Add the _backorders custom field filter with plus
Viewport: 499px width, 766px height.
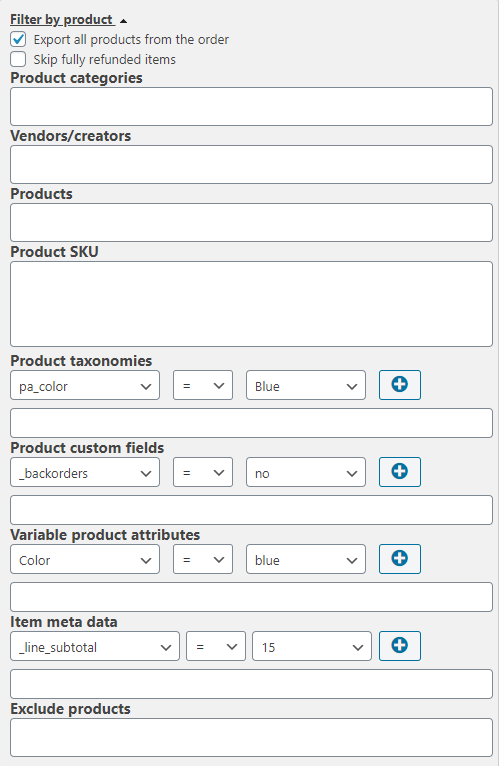coord(399,472)
